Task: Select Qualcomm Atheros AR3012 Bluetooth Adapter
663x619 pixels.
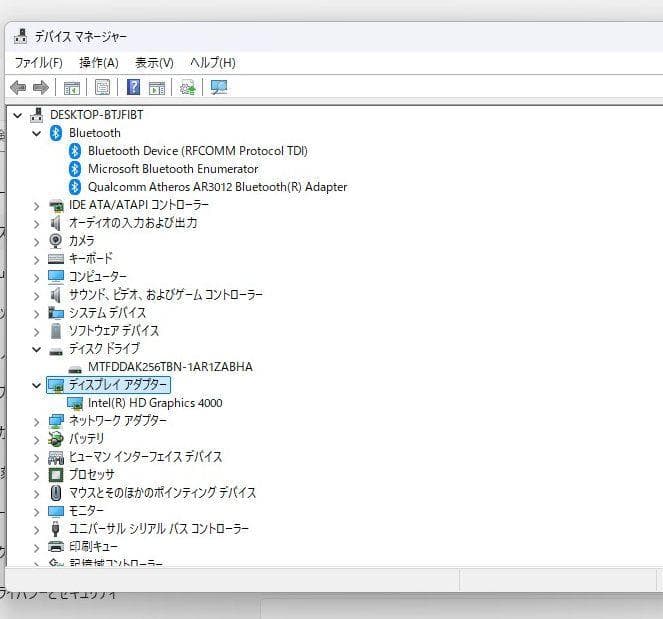Action: pyautogui.click(x=217, y=187)
